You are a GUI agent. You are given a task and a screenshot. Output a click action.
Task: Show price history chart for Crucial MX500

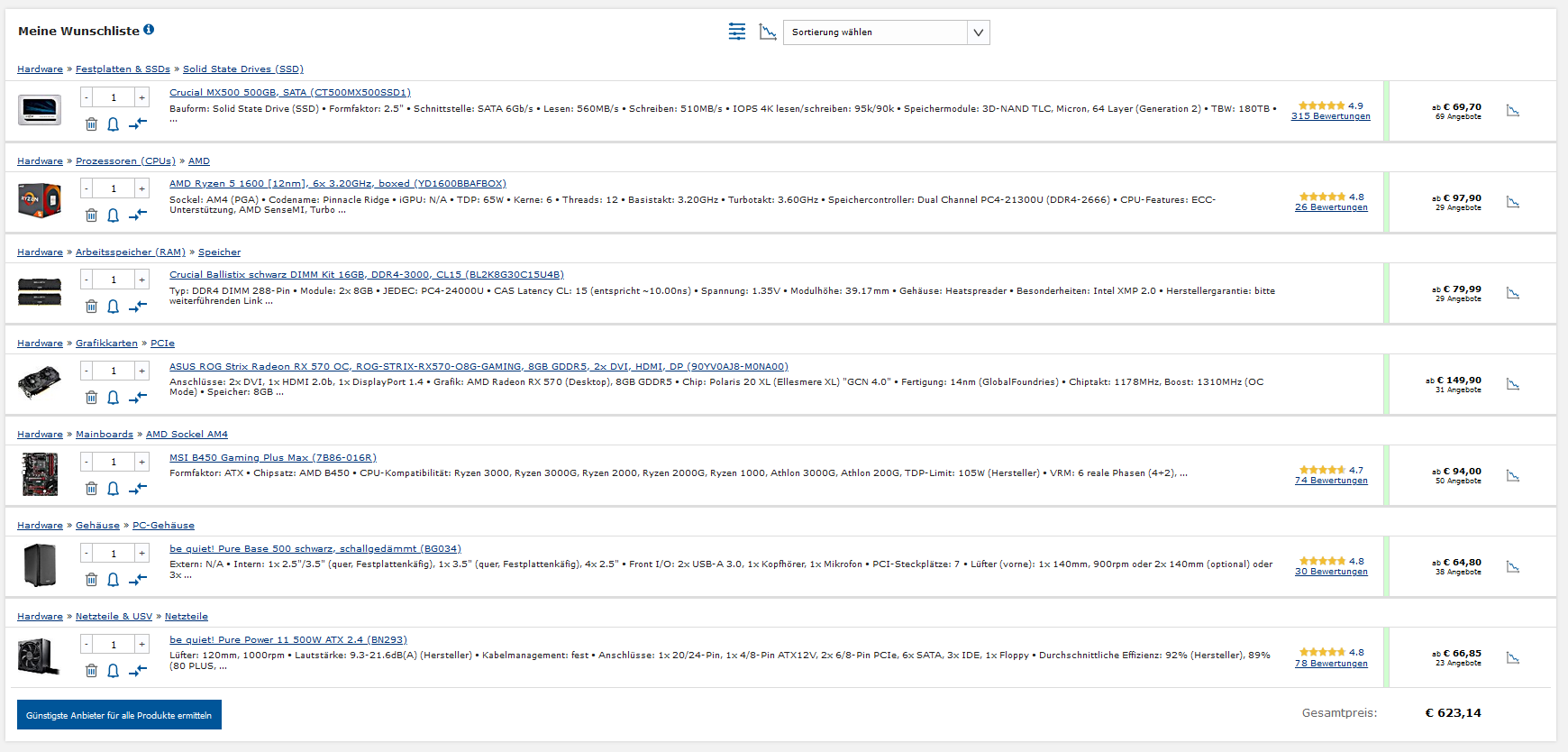coord(1513,111)
